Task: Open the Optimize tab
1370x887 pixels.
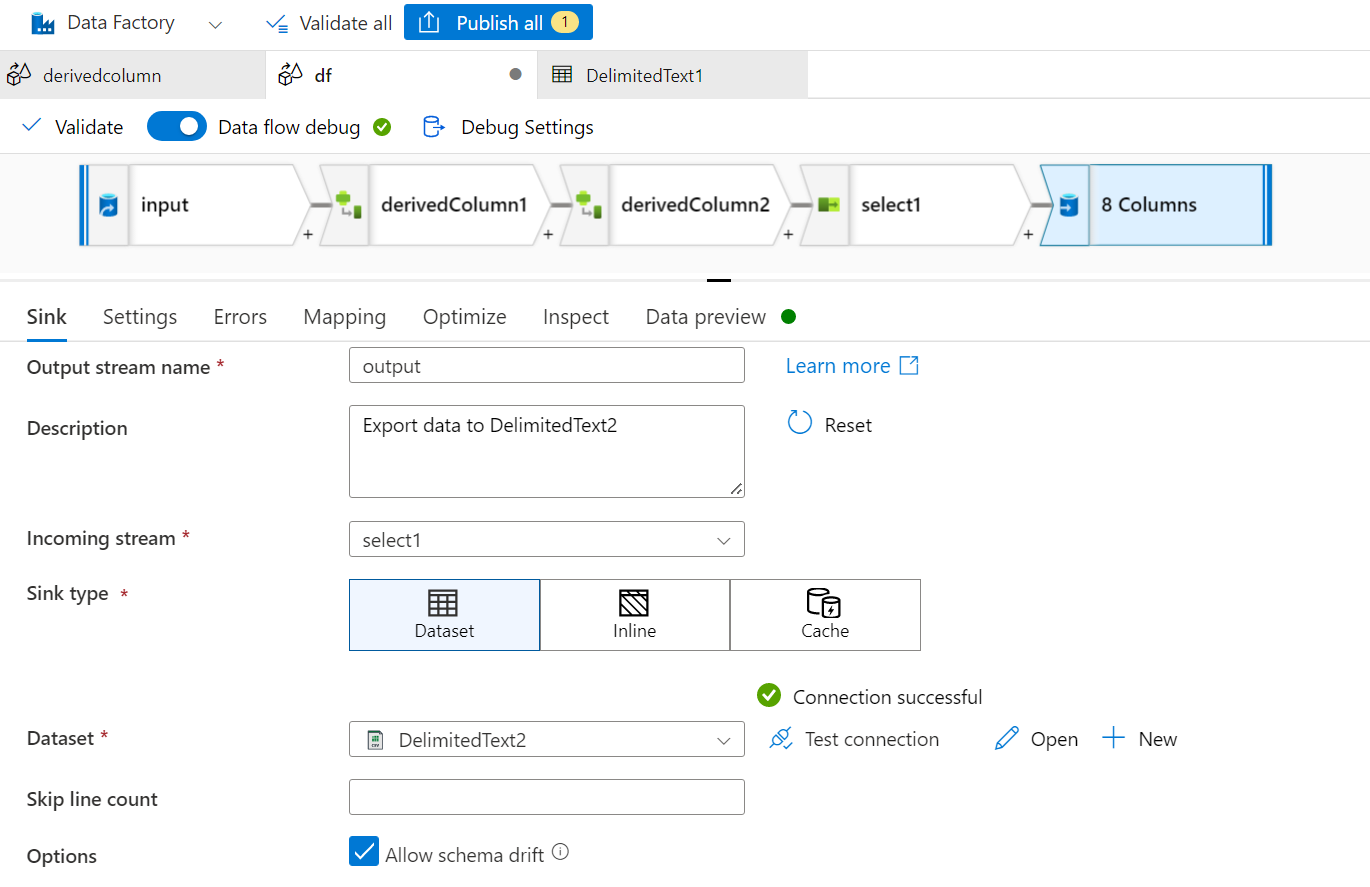Action: 465,317
